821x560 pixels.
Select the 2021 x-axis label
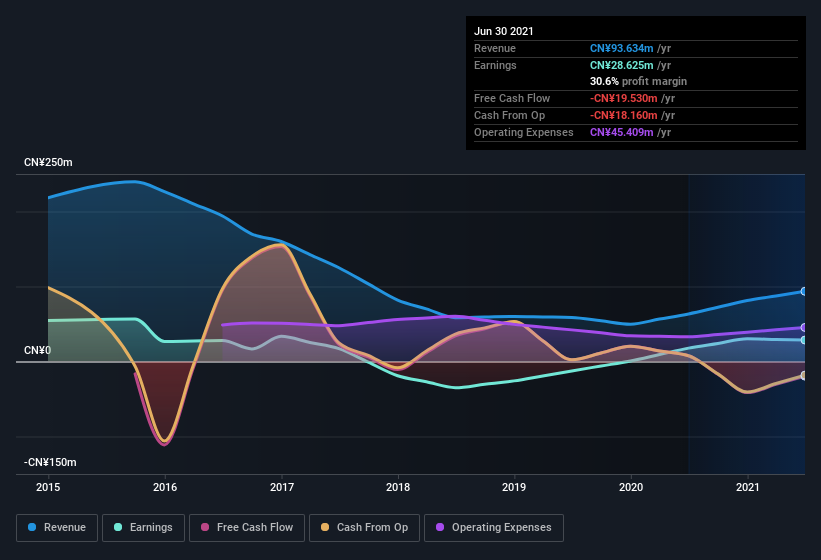(x=748, y=487)
